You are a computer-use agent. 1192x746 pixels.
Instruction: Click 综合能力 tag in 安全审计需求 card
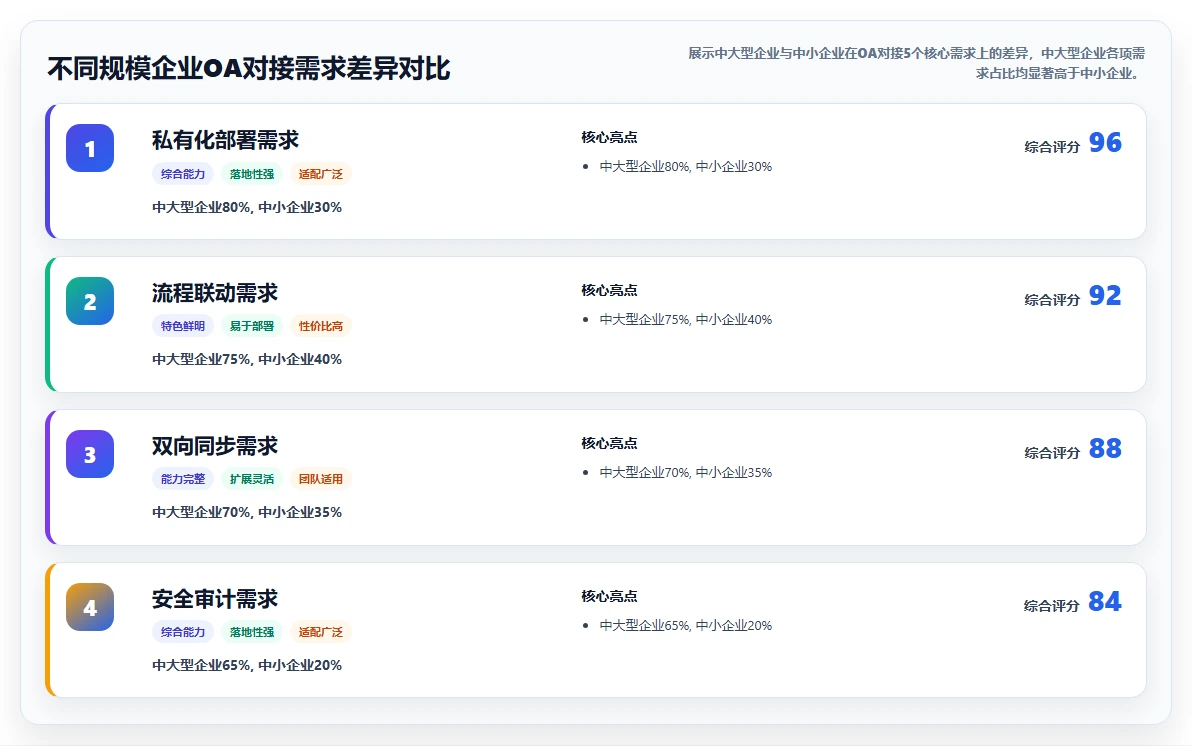pyautogui.click(x=182, y=632)
